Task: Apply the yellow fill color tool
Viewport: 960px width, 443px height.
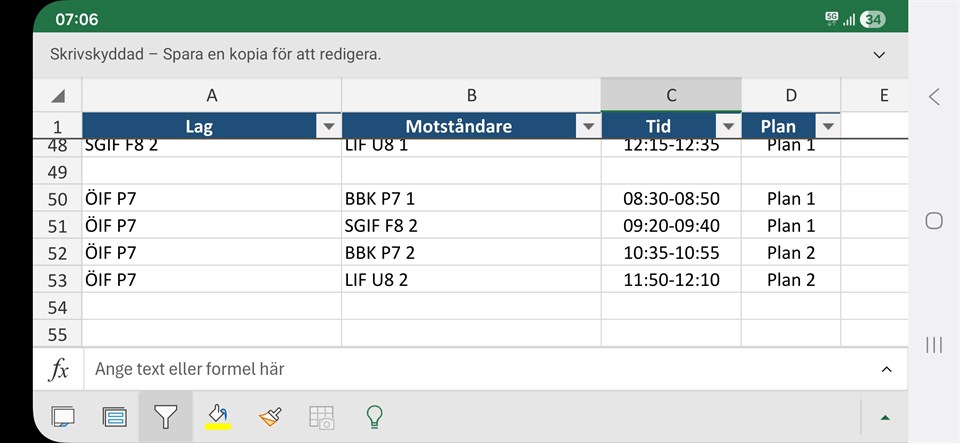Action: tap(218, 417)
